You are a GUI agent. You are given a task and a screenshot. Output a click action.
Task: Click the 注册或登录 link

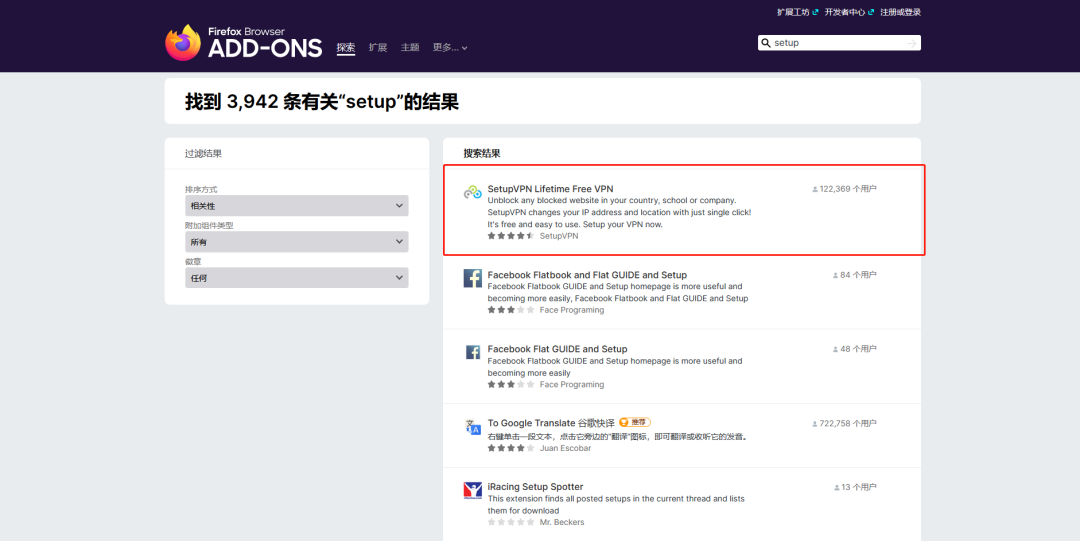[900, 12]
